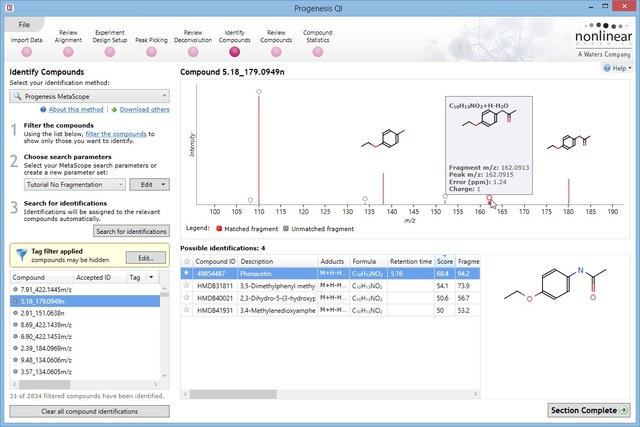Open Progenesis MetaScope method dropdown

tap(89, 96)
